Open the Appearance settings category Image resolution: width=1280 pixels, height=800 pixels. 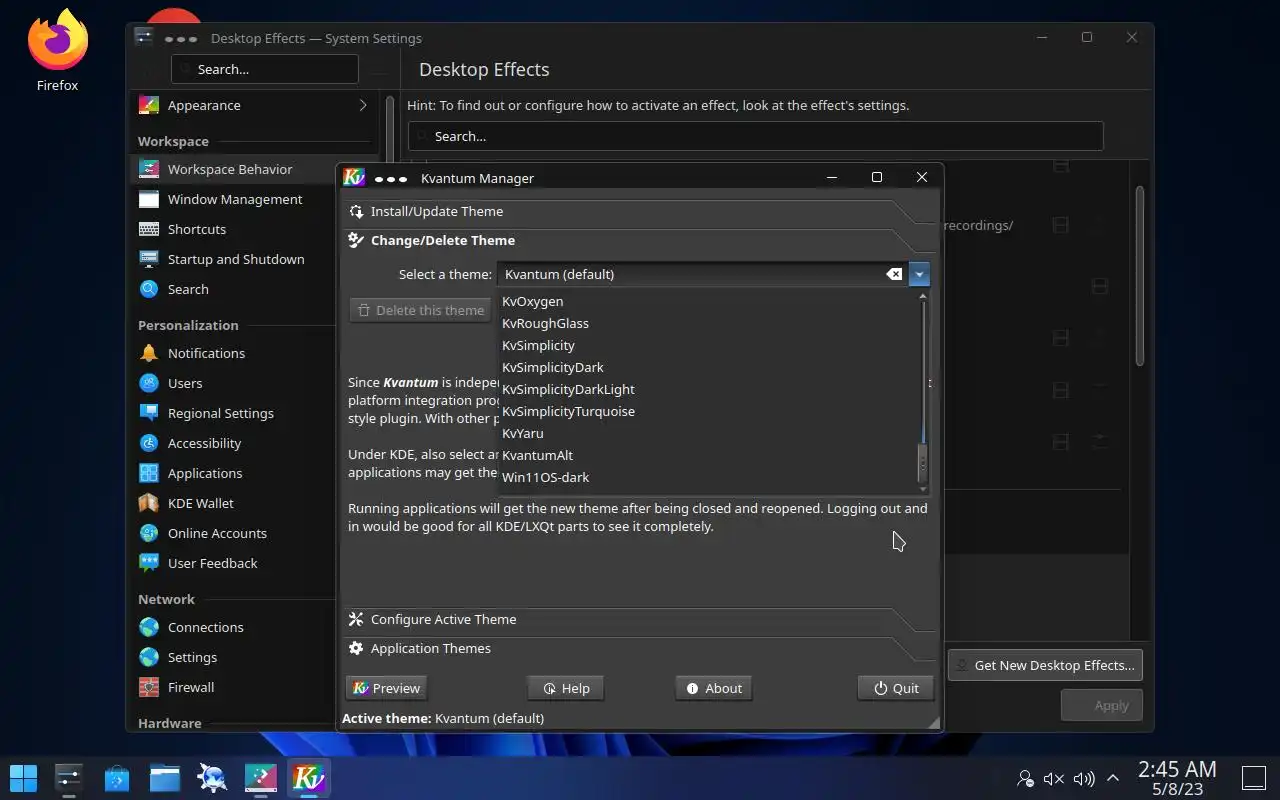[x=254, y=105]
